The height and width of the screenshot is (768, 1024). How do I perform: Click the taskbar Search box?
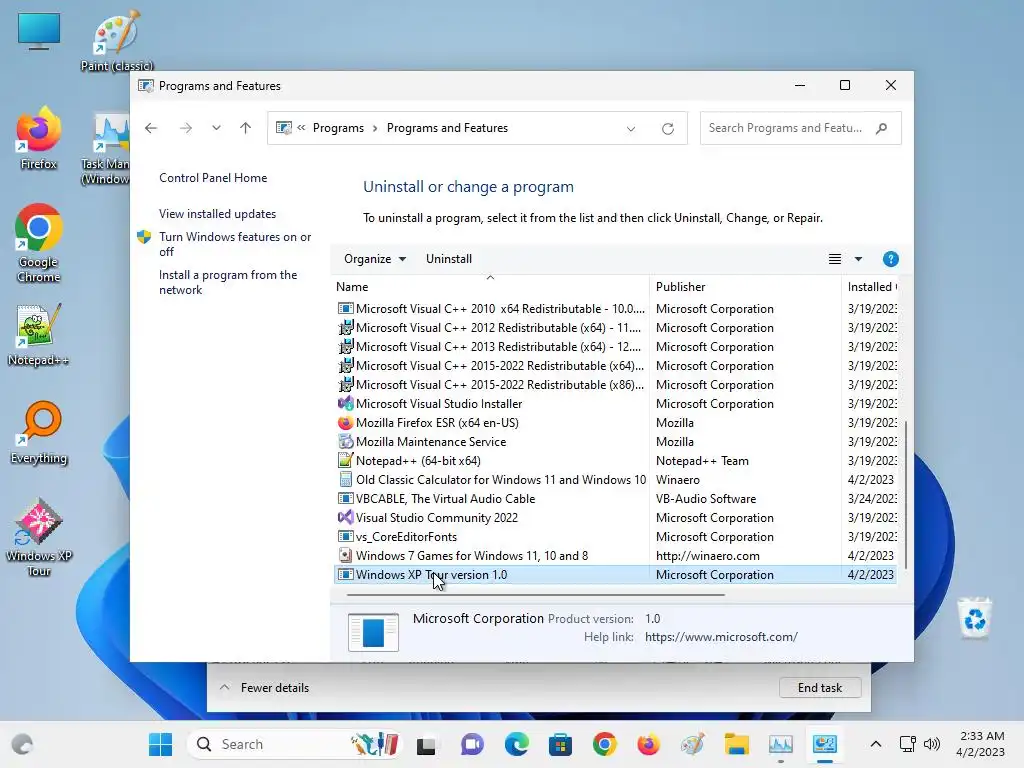pyautogui.click(x=294, y=744)
